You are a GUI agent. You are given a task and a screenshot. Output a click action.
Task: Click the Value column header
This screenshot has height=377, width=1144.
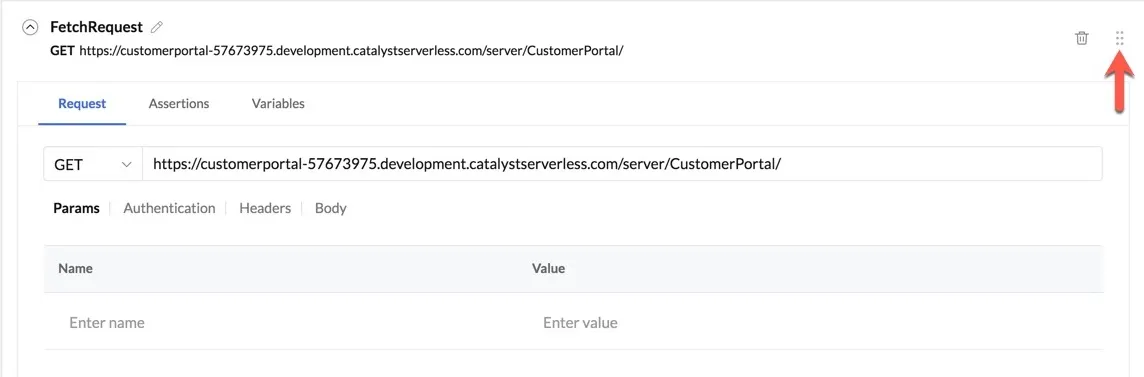[549, 268]
